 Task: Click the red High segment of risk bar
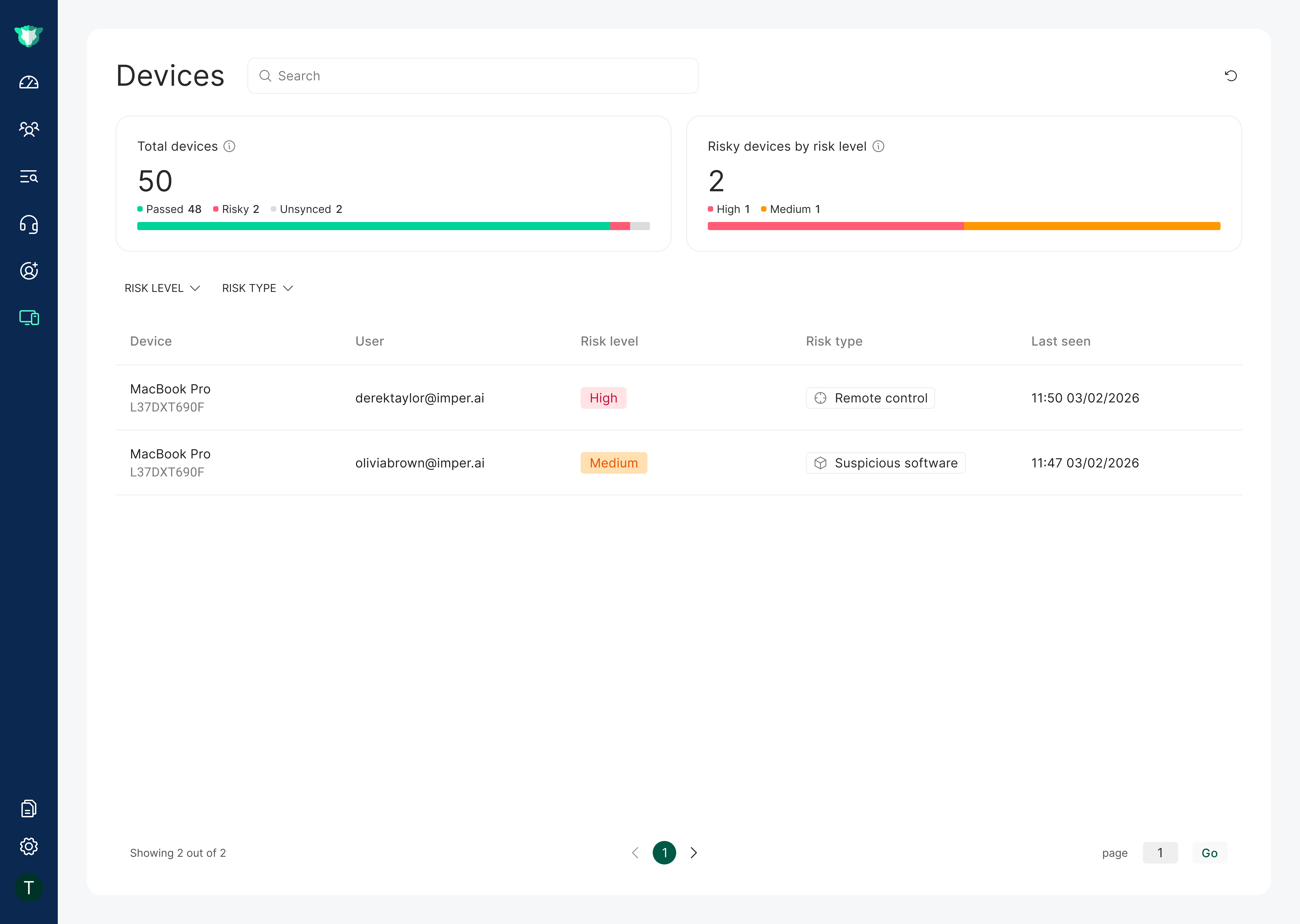coord(836,226)
